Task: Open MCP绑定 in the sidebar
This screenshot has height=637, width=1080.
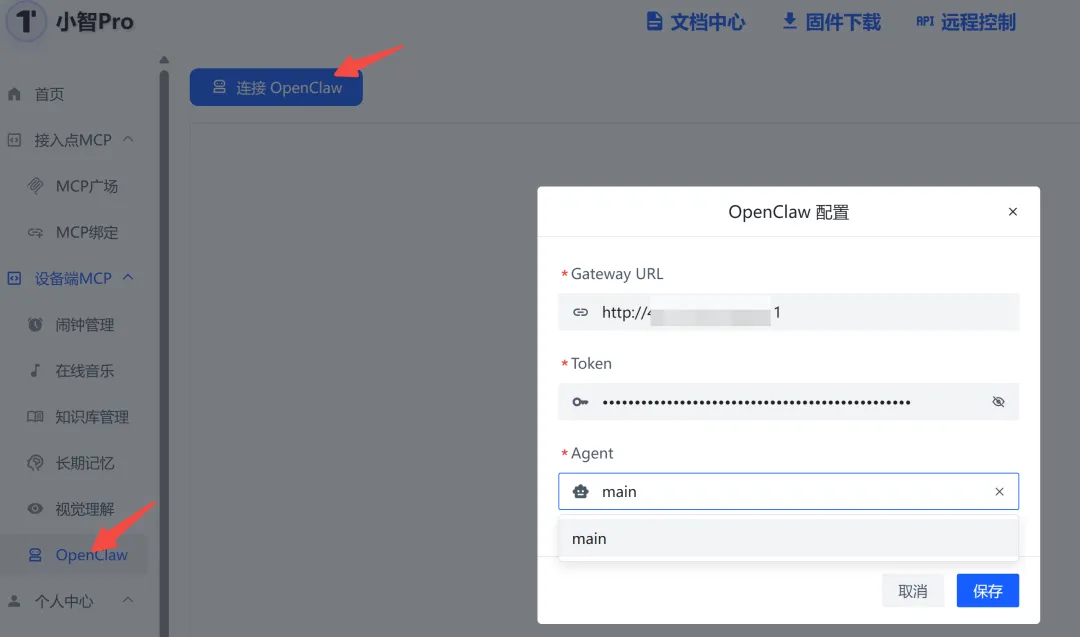Action: [x=87, y=232]
